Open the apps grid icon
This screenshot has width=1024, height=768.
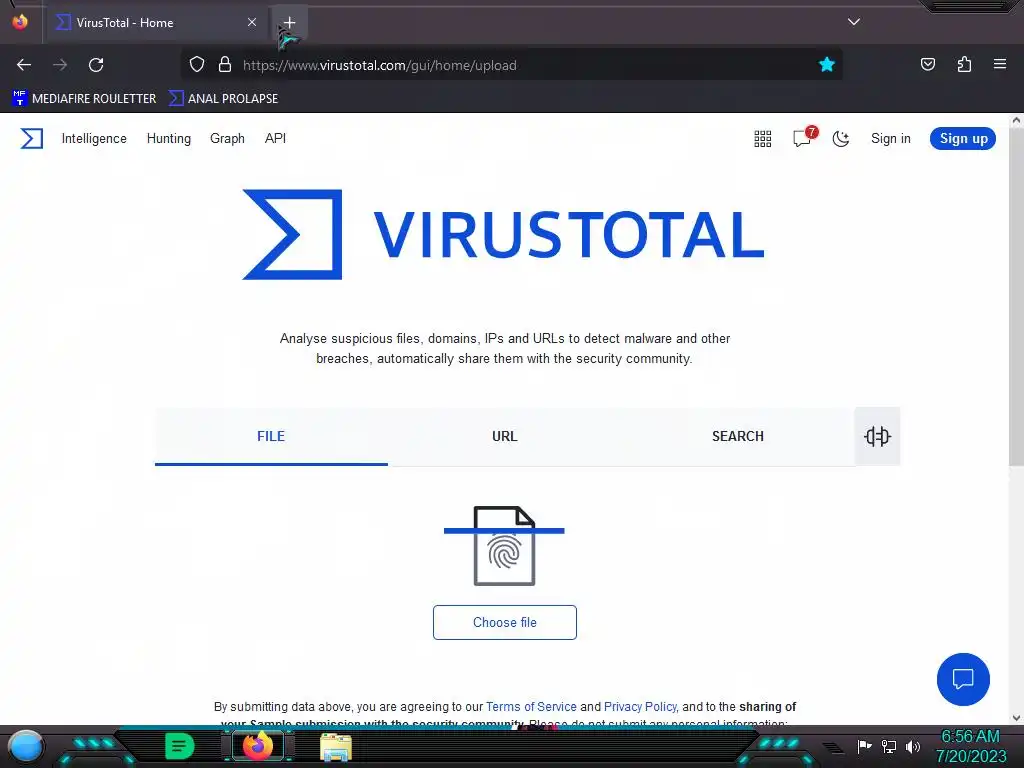762,138
